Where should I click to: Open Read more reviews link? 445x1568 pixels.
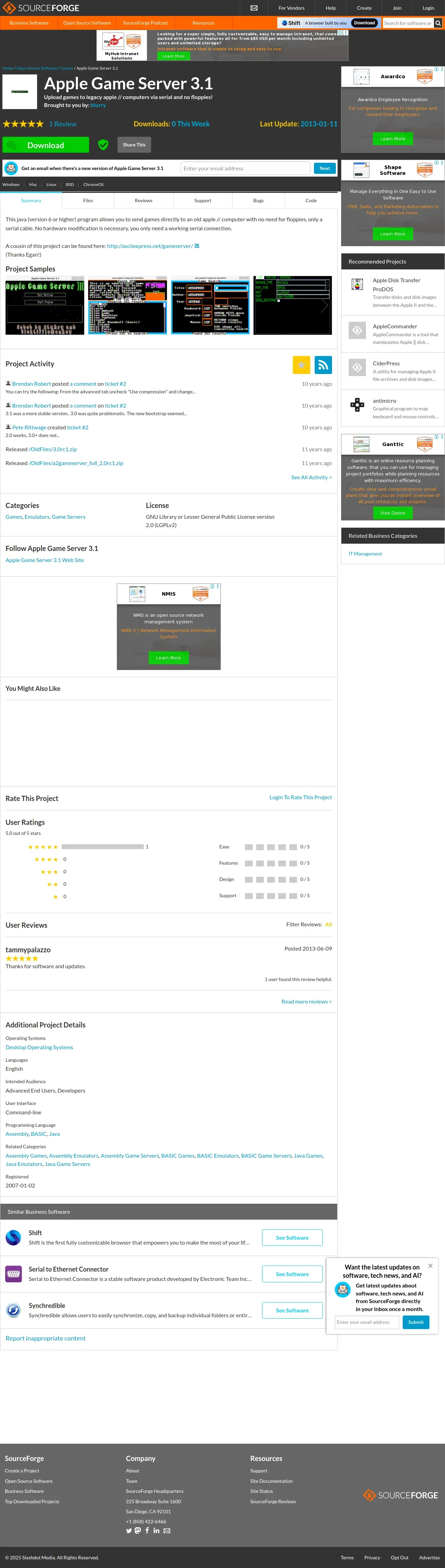coord(307,1001)
